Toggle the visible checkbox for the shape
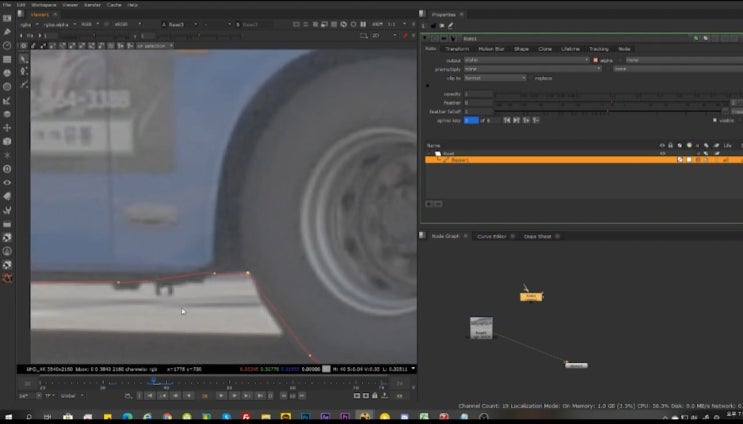743x424 pixels. [x=716, y=120]
